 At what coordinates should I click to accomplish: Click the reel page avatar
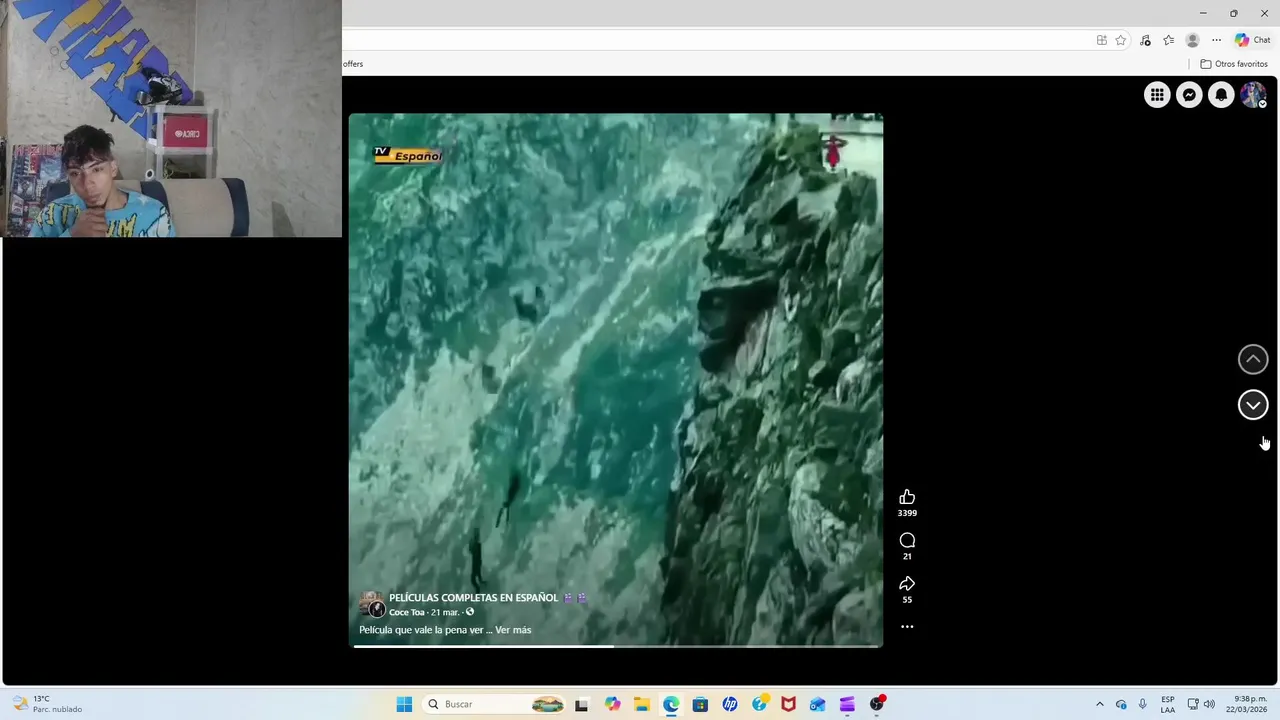[372, 604]
